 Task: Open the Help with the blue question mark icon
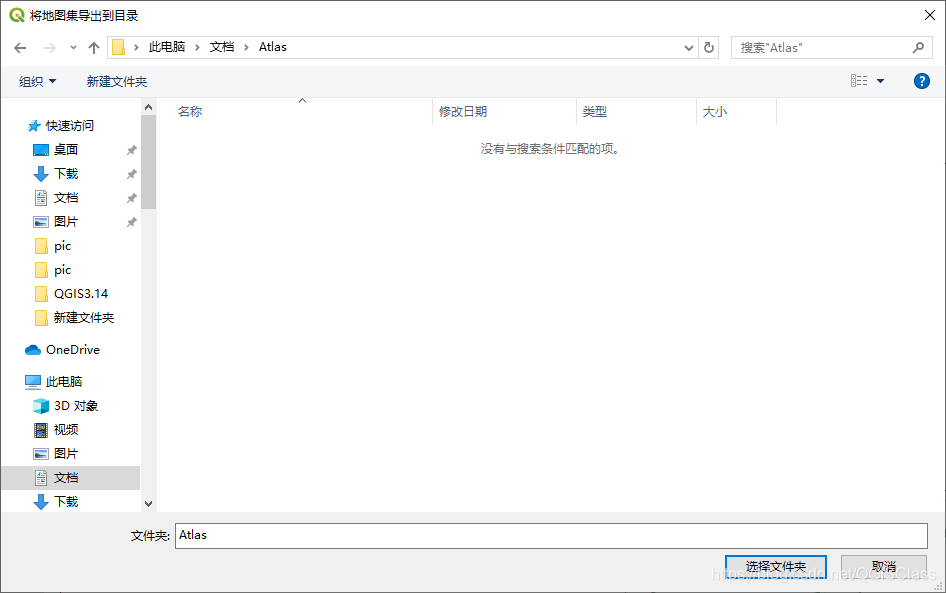pos(921,81)
